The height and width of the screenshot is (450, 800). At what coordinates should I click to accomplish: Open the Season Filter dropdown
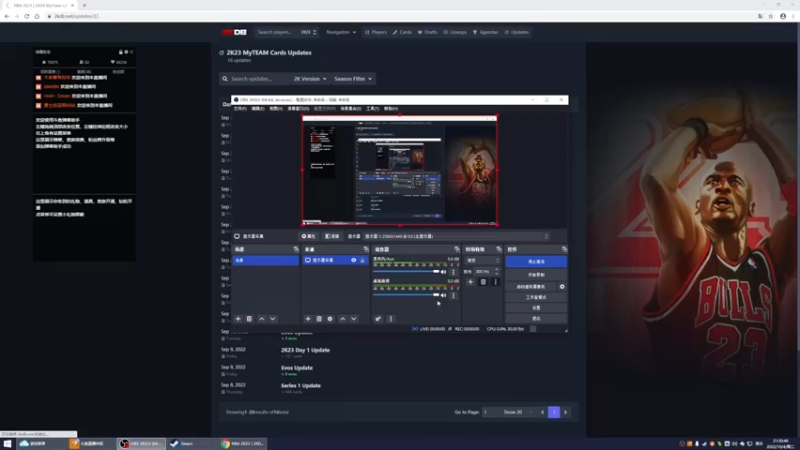point(353,79)
